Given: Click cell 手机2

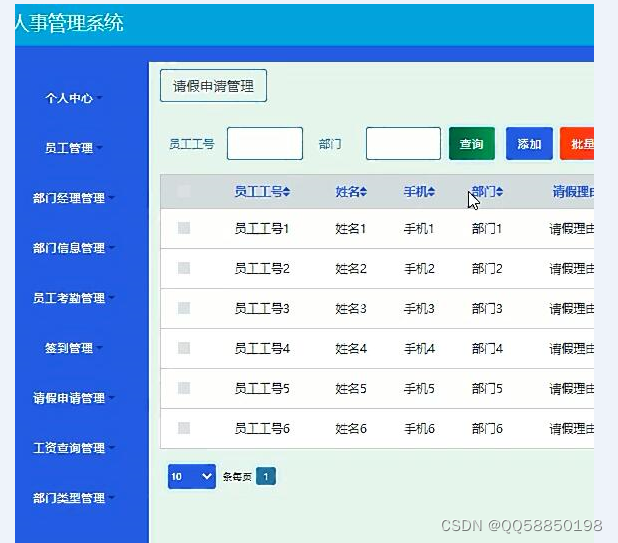Looking at the screenshot, I should (419, 269).
